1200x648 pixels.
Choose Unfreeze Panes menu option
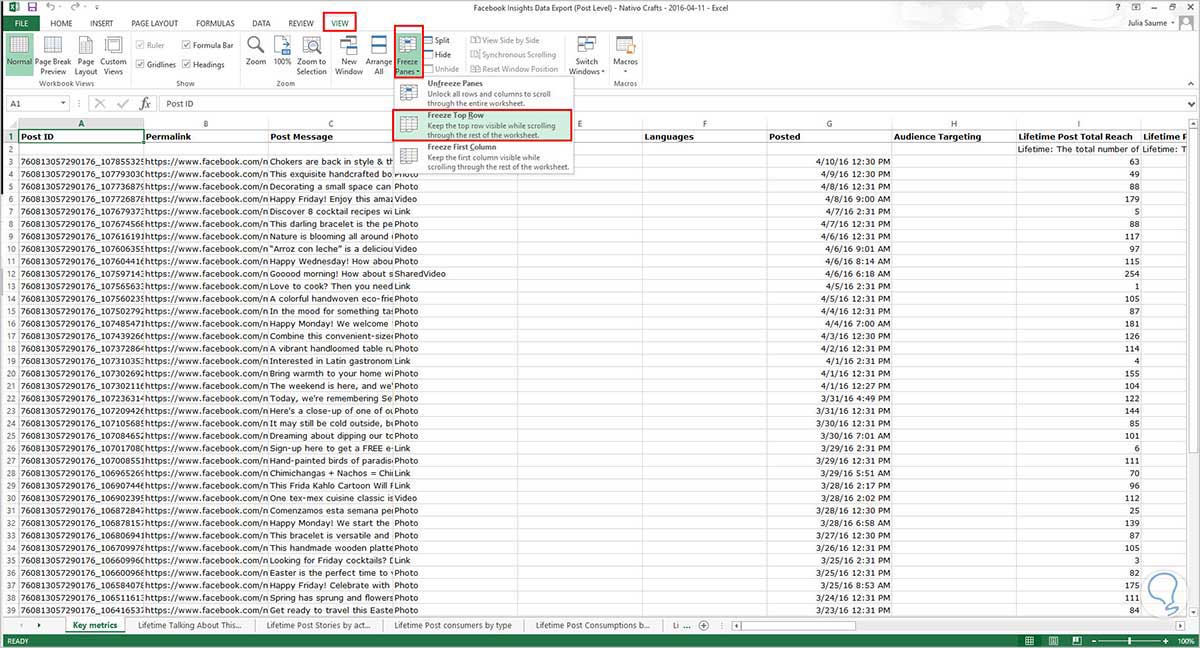pyautogui.click(x=484, y=93)
